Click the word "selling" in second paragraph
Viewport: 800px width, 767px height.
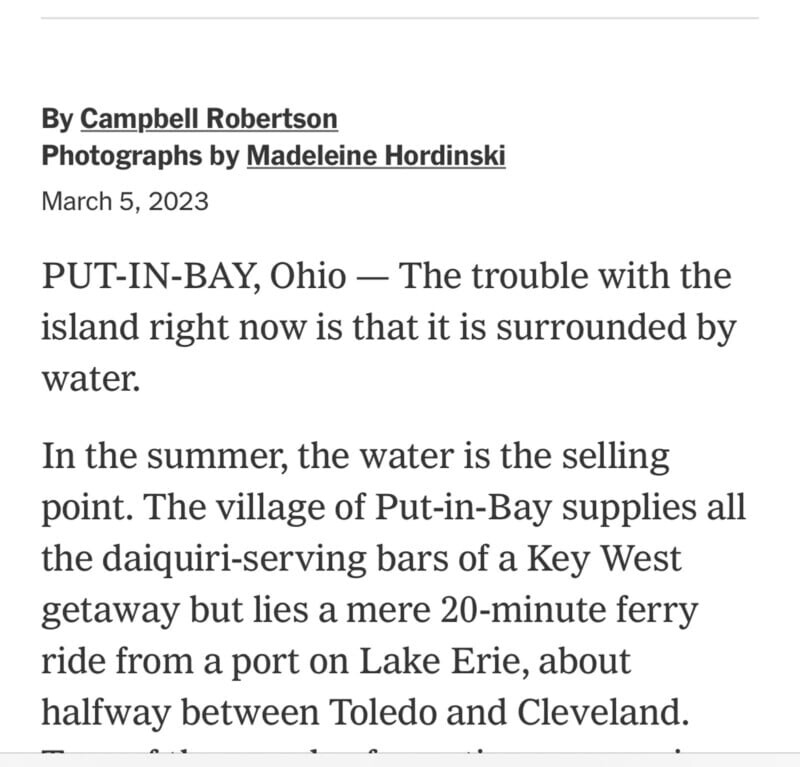point(612,457)
